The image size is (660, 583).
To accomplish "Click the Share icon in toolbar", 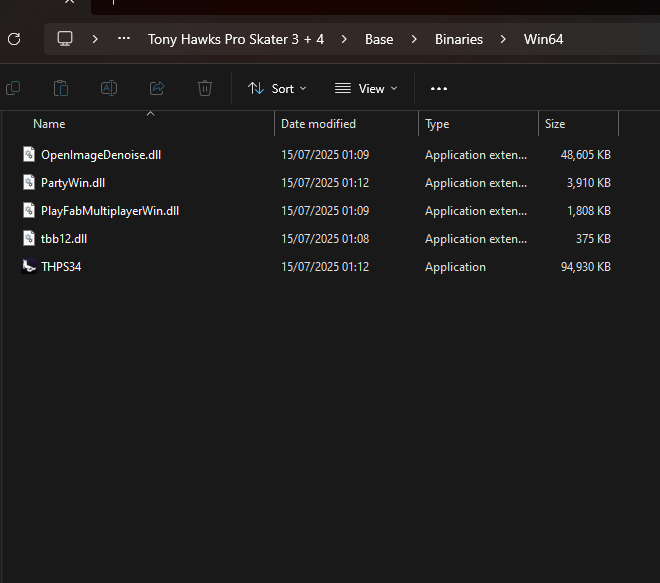I will pyautogui.click(x=157, y=88).
